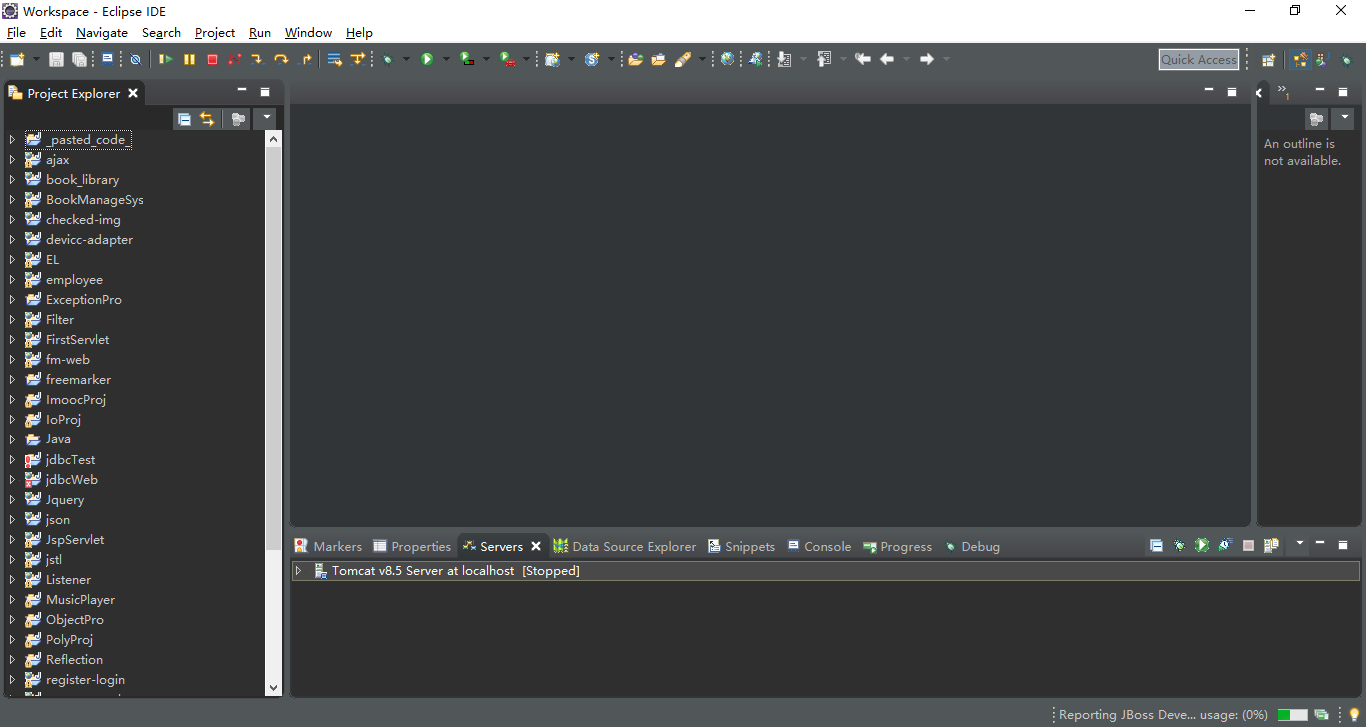Viewport: 1366px width, 727px height.
Task: Open dropdown next to New icon
Action: coord(36,60)
